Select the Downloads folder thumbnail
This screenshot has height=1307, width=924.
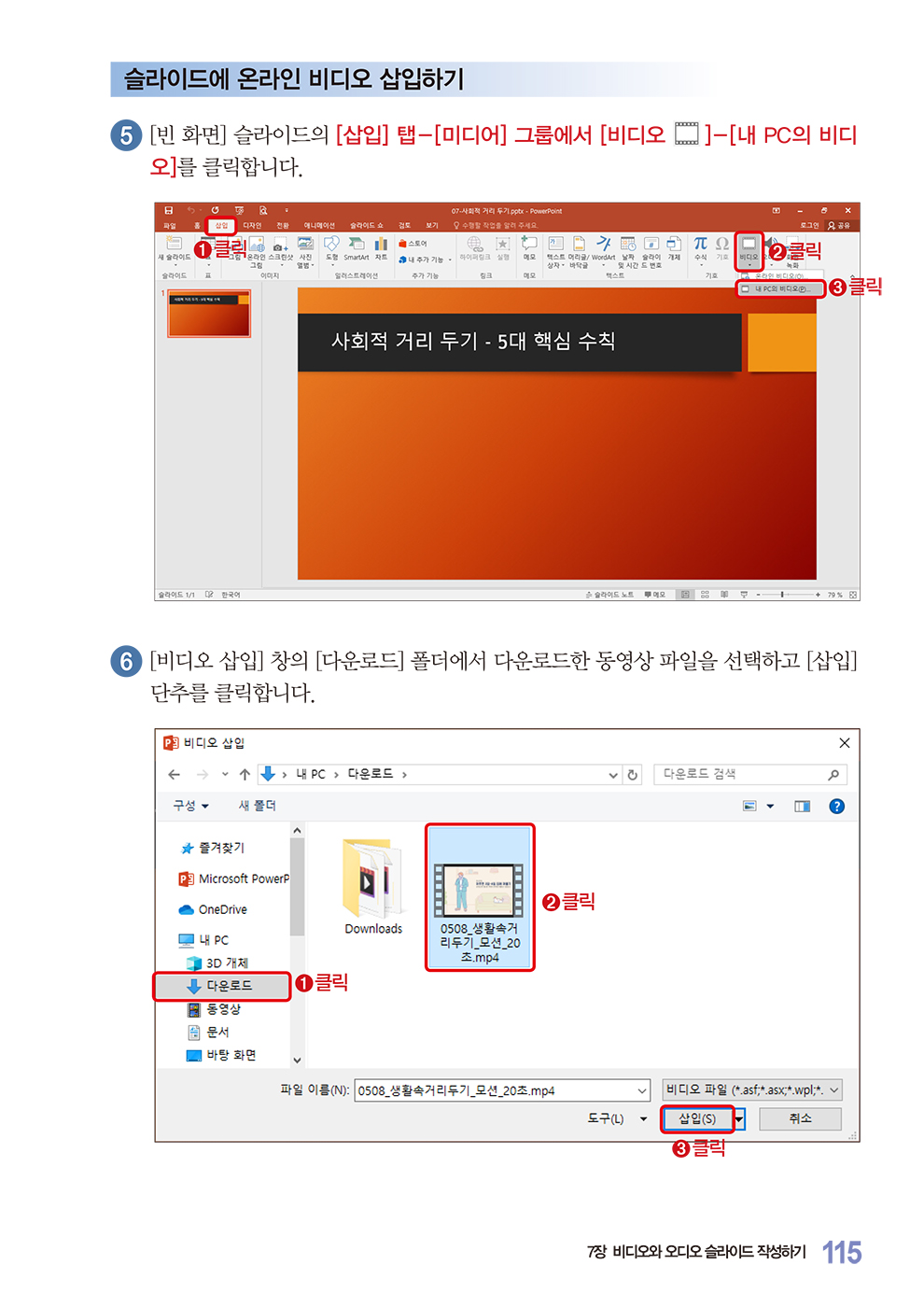(373, 885)
